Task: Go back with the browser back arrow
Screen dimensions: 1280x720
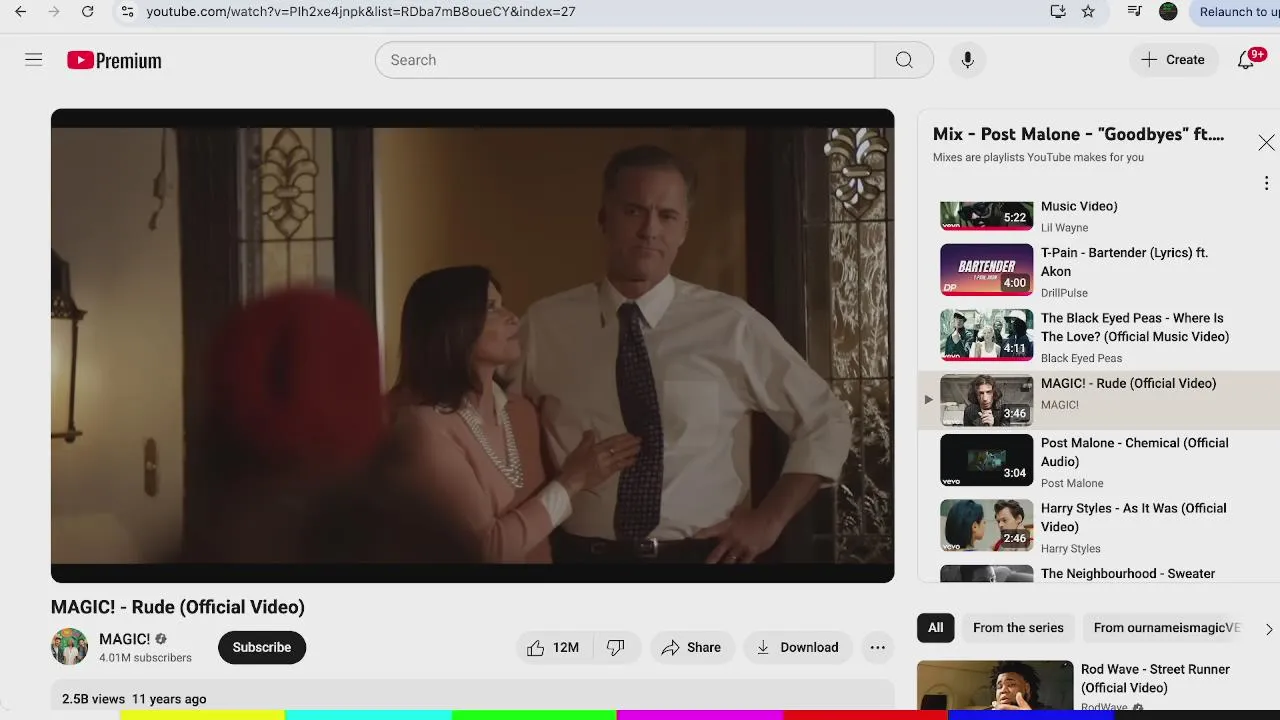Action: click(x=20, y=12)
